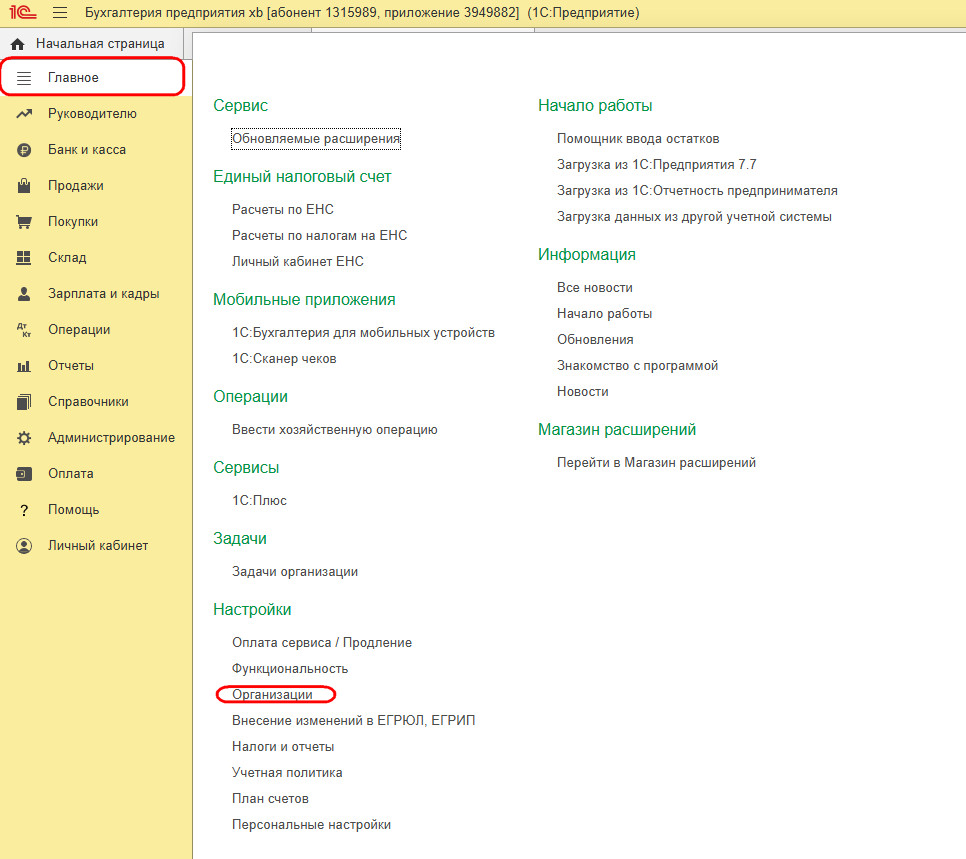Click the Справочники books icon

(24, 402)
